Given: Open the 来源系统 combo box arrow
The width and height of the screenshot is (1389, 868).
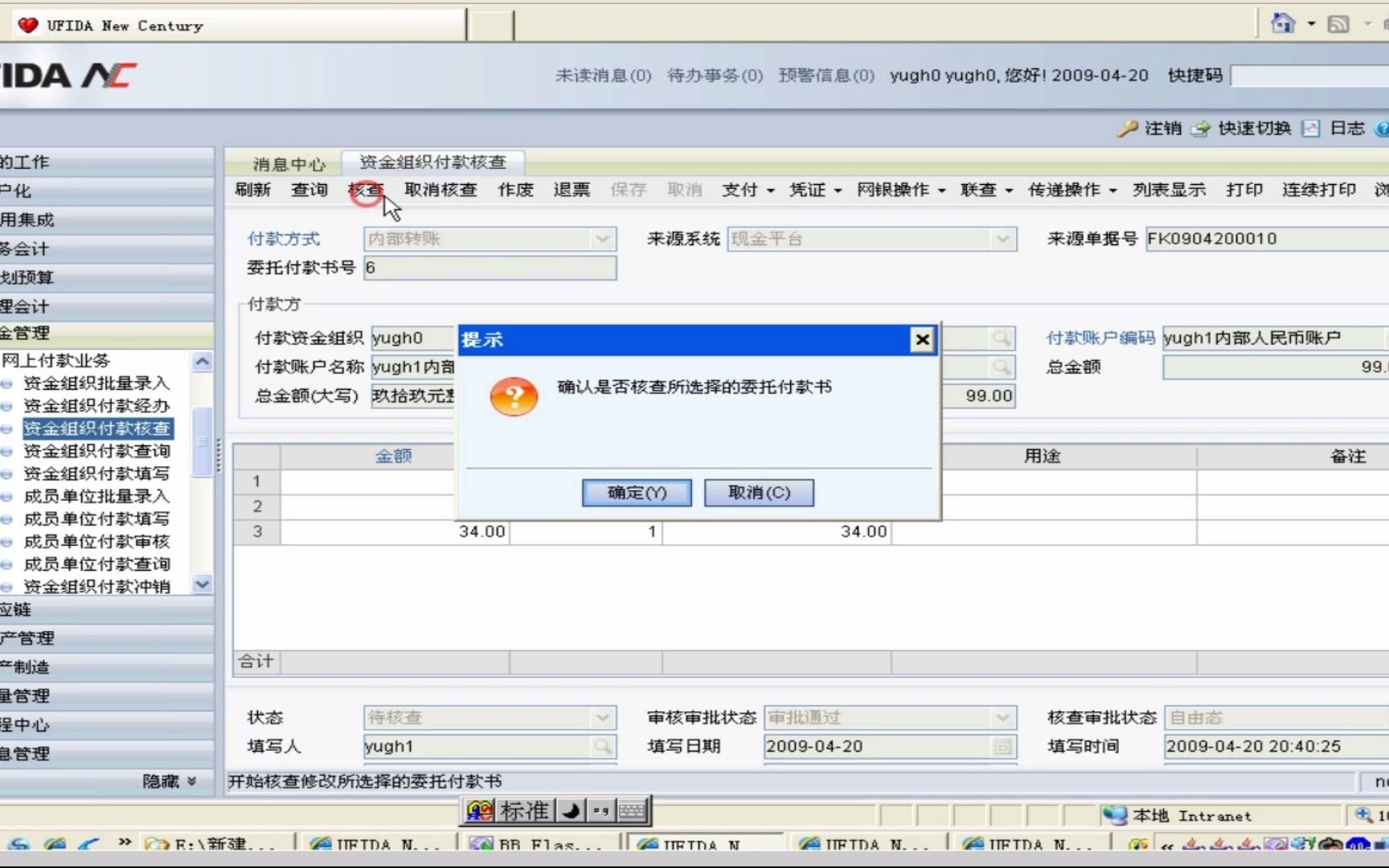Looking at the screenshot, I should point(1002,239).
